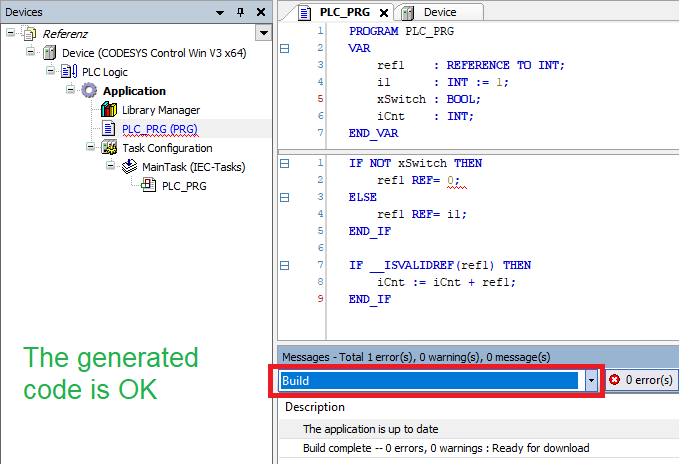This screenshot has width=679, height=464.
Task: Click the Library Manager books icon
Action: [109, 110]
